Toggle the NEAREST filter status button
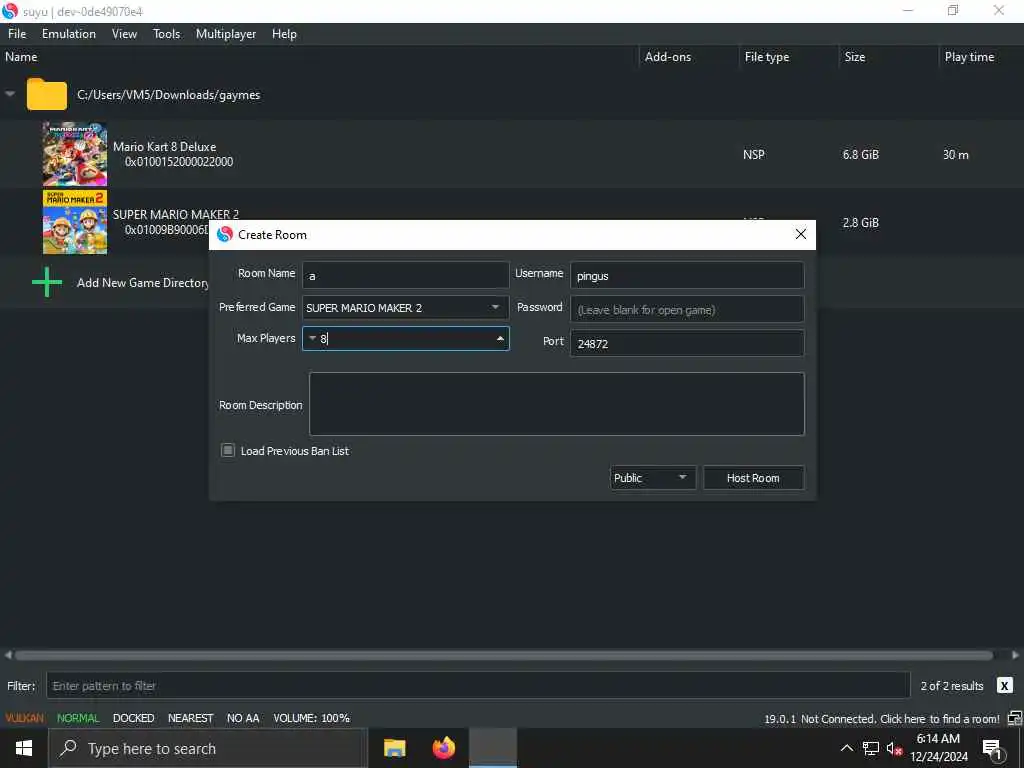The width and height of the screenshot is (1024, 768). (191, 718)
